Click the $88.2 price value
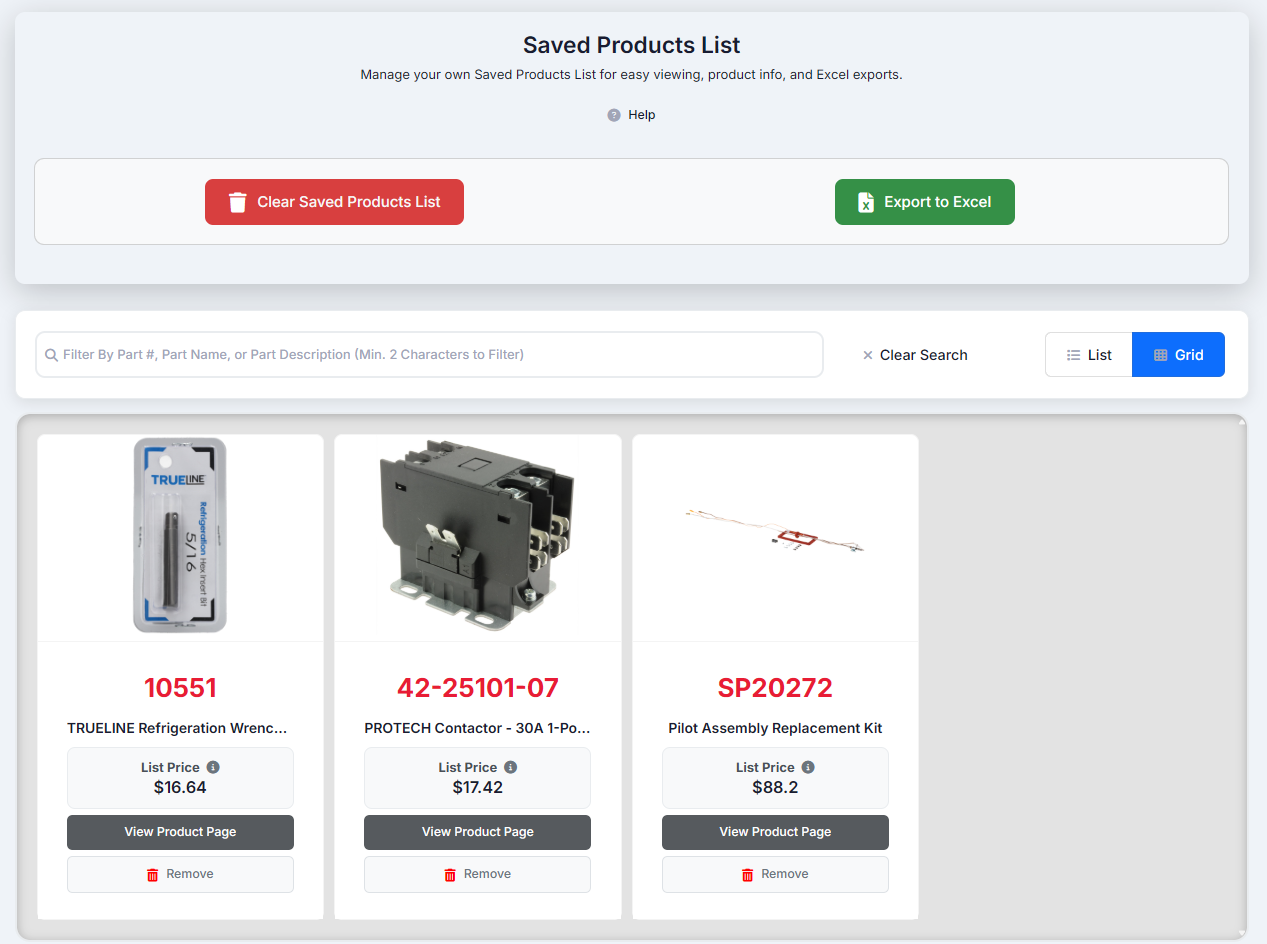The width and height of the screenshot is (1267, 944). tap(775, 787)
